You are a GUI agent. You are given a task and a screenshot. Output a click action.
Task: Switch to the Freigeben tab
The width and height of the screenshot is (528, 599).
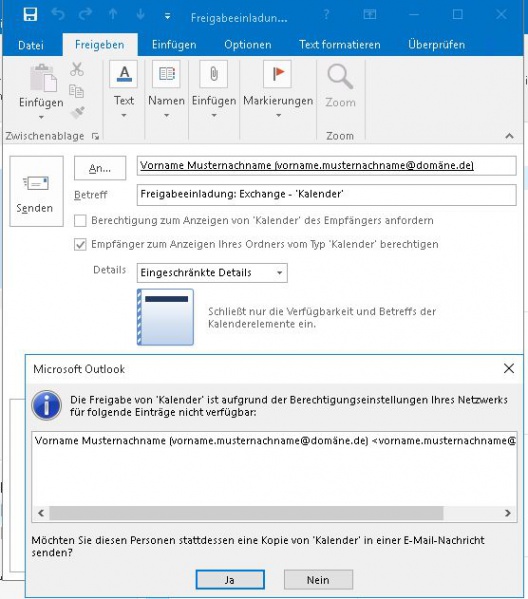(x=100, y=45)
